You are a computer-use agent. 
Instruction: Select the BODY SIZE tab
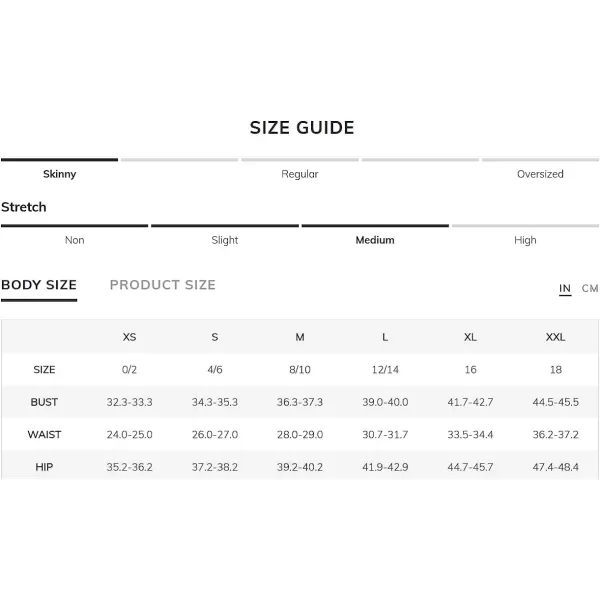coord(39,285)
